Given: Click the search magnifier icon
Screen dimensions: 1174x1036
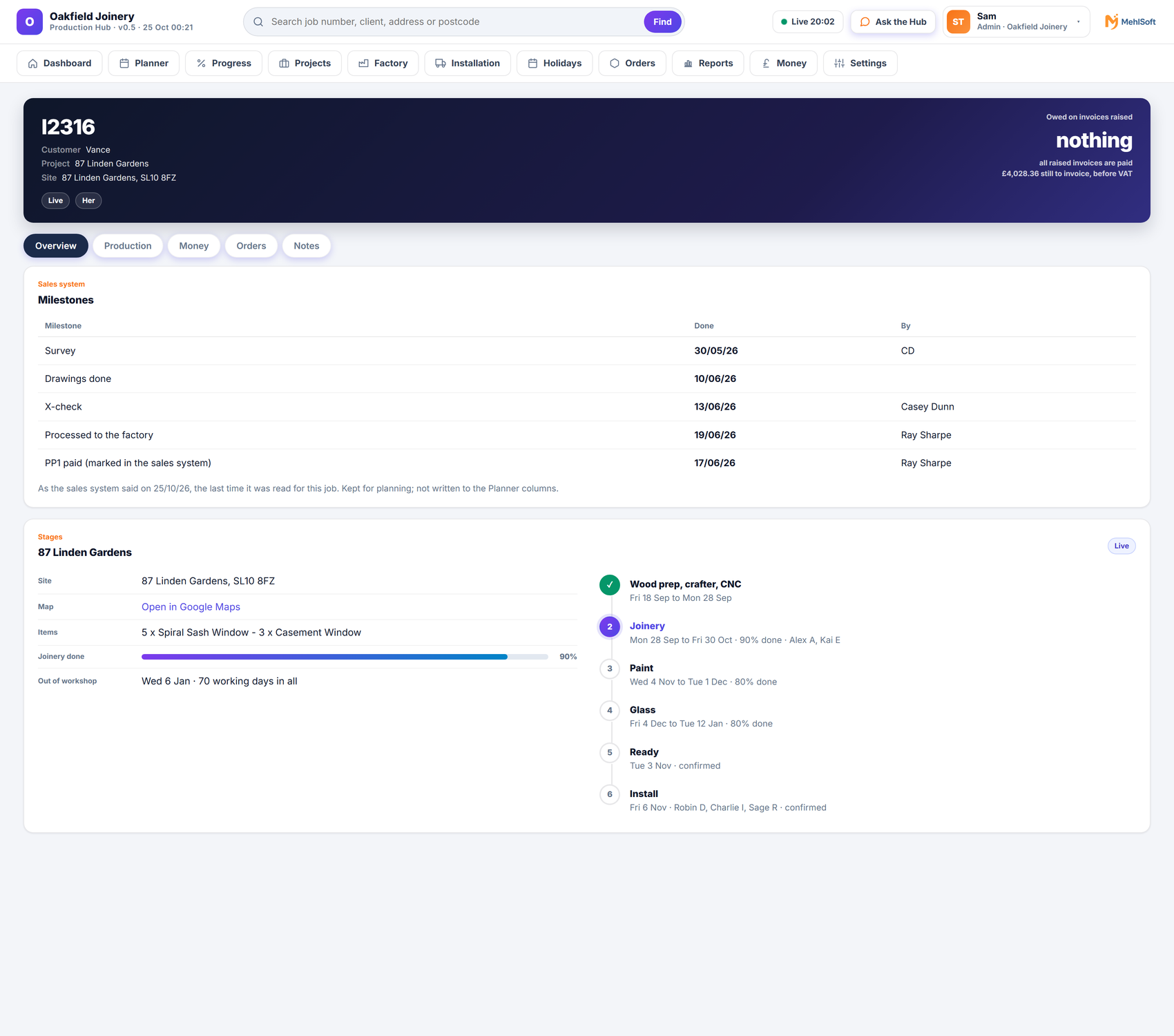Looking at the screenshot, I should tap(258, 22).
